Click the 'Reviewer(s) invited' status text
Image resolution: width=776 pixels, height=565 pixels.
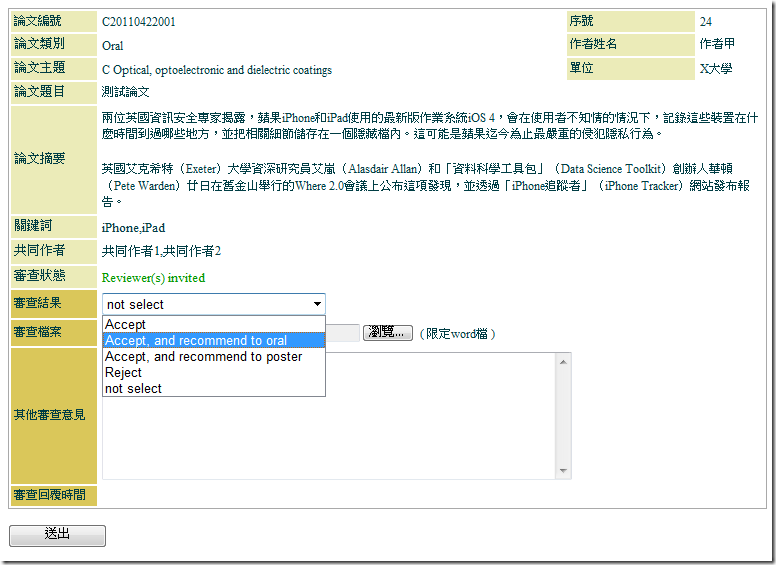153,277
